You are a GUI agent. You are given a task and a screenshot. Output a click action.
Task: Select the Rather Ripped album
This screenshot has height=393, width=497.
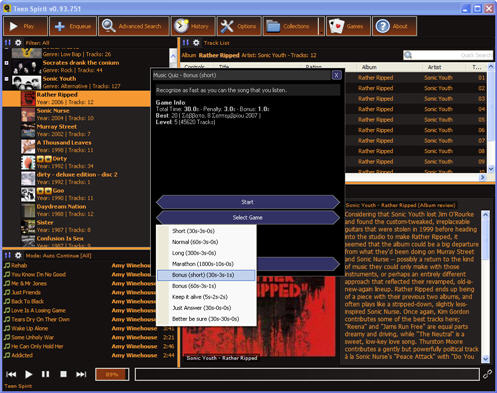(x=77, y=98)
